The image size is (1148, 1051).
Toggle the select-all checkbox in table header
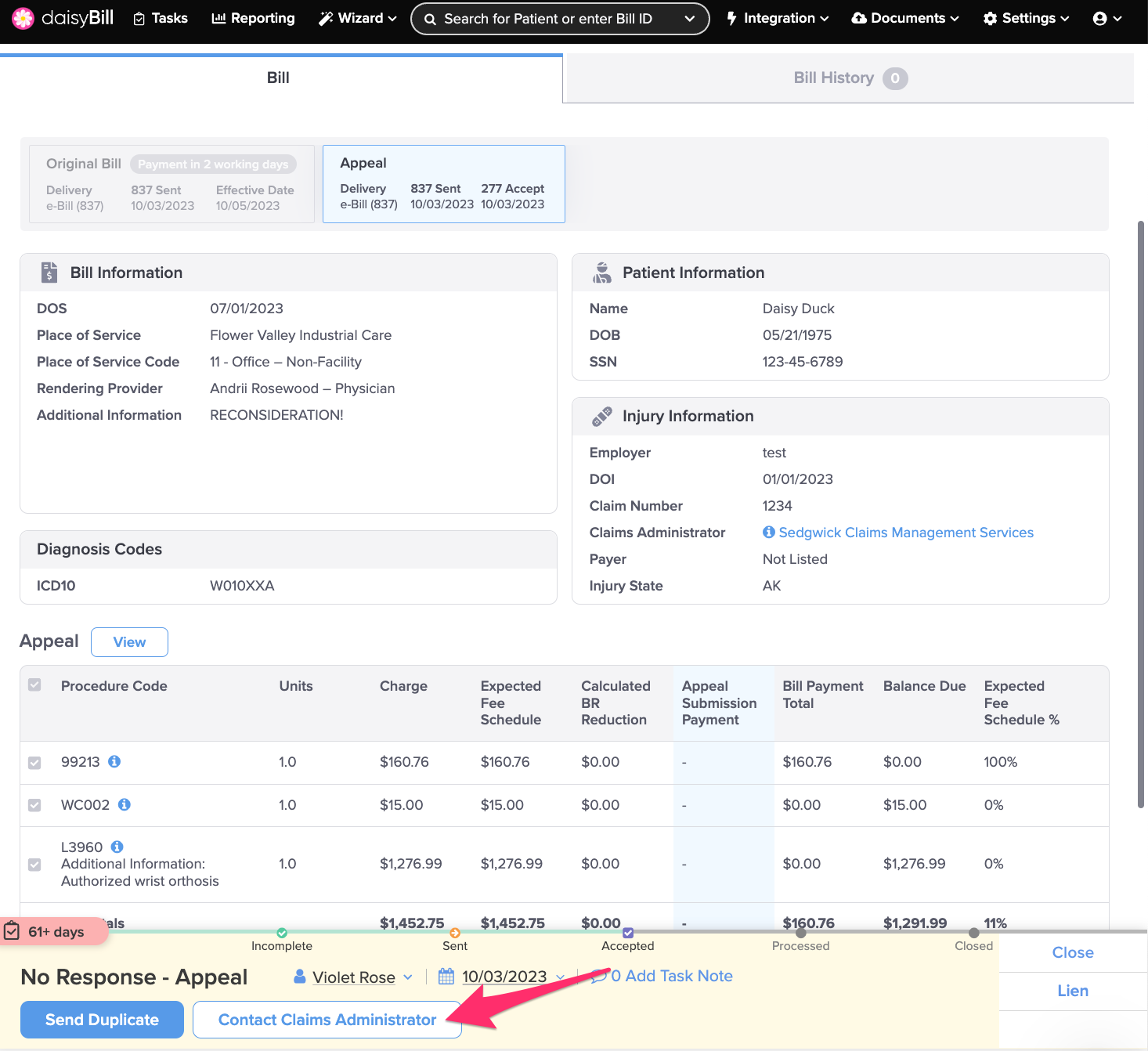tap(34, 685)
